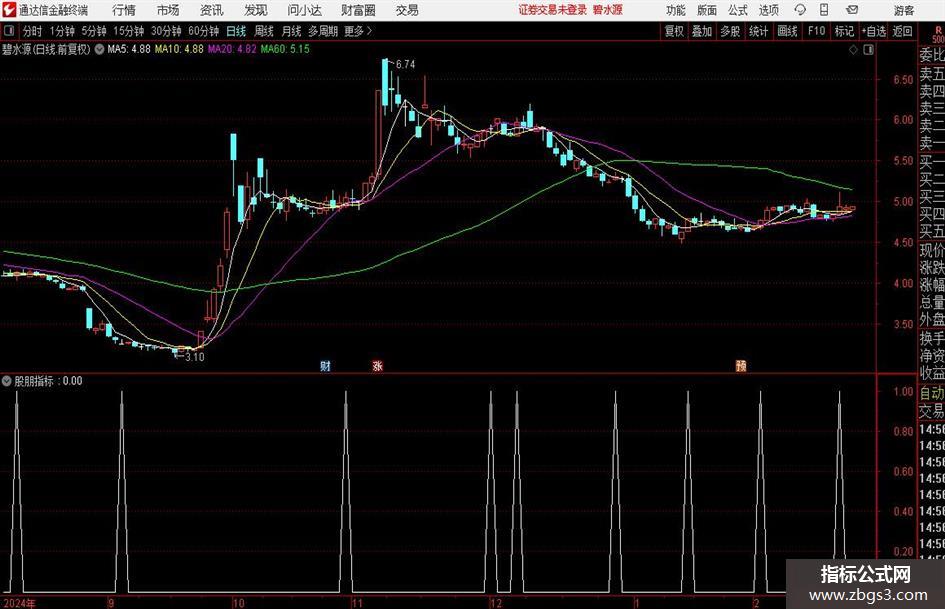Open the 版面 menu
The width and height of the screenshot is (945, 609).
click(707, 10)
